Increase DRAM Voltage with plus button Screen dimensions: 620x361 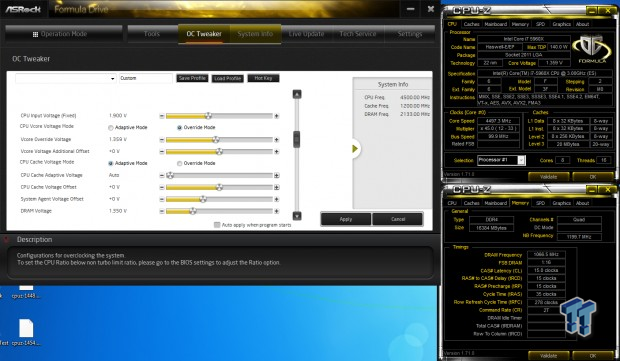tap(277, 211)
